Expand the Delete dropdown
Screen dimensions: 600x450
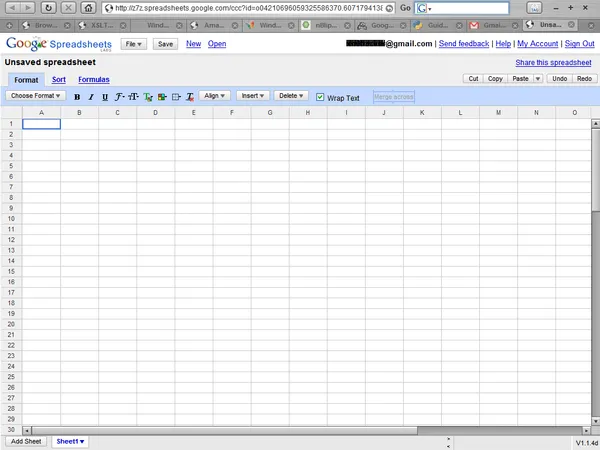pyautogui.click(x=290, y=96)
